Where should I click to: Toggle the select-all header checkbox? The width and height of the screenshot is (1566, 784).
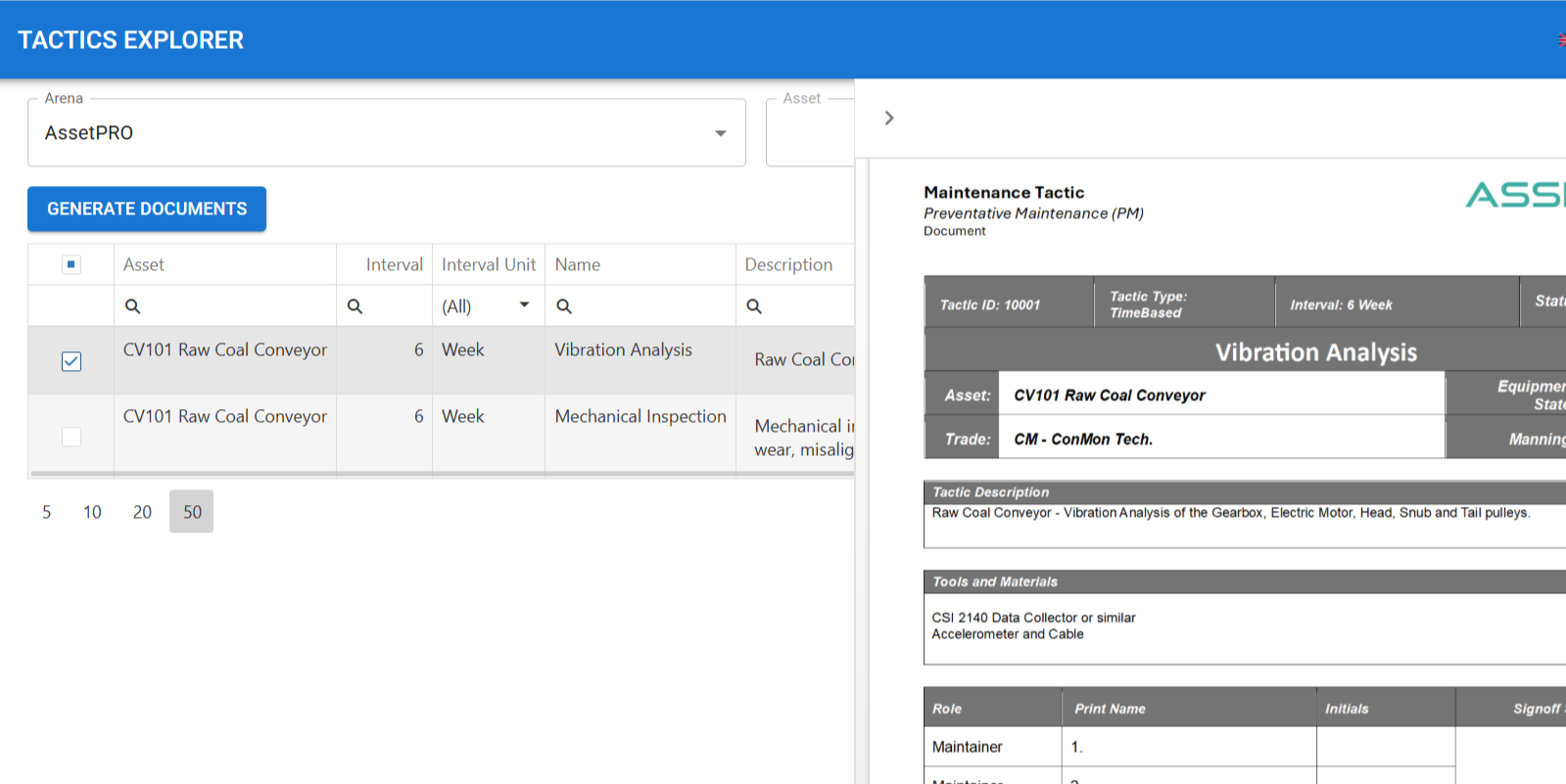[71, 264]
